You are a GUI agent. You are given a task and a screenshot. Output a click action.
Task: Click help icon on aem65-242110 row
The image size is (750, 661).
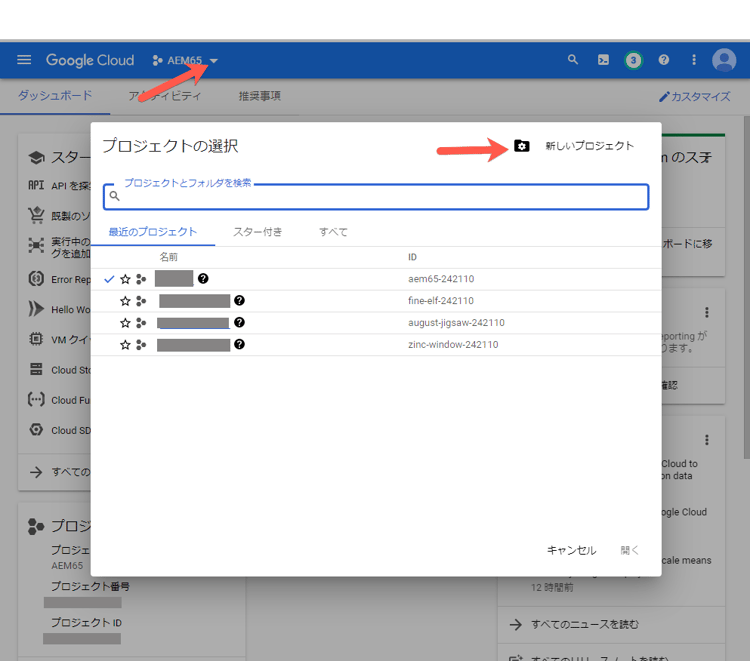point(203,278)
